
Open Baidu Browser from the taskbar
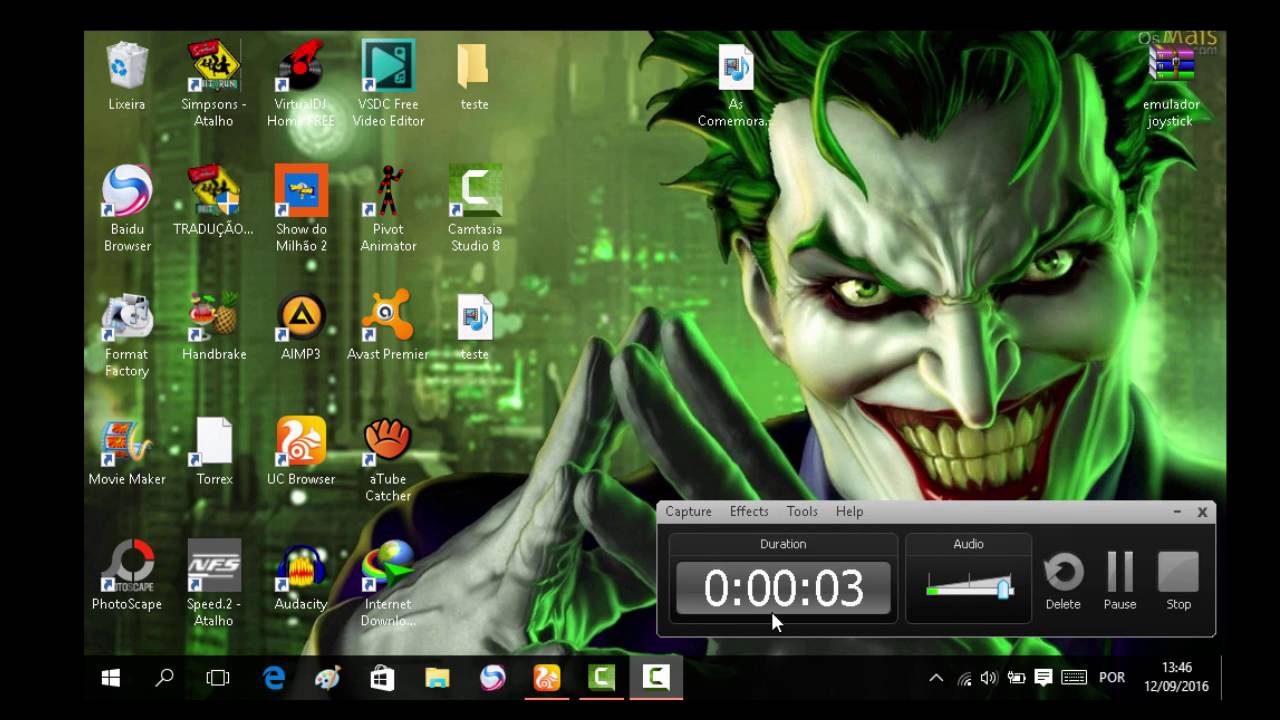[x=492, y=678]
